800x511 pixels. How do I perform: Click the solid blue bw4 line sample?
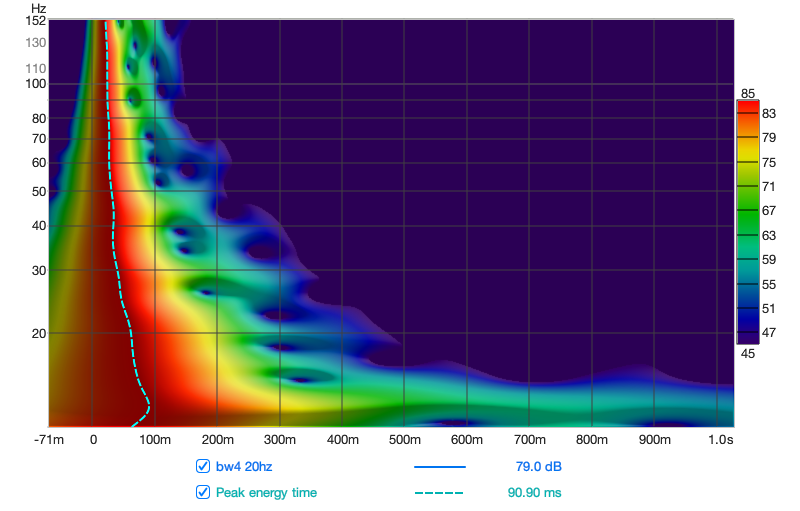tap(440, 467)
